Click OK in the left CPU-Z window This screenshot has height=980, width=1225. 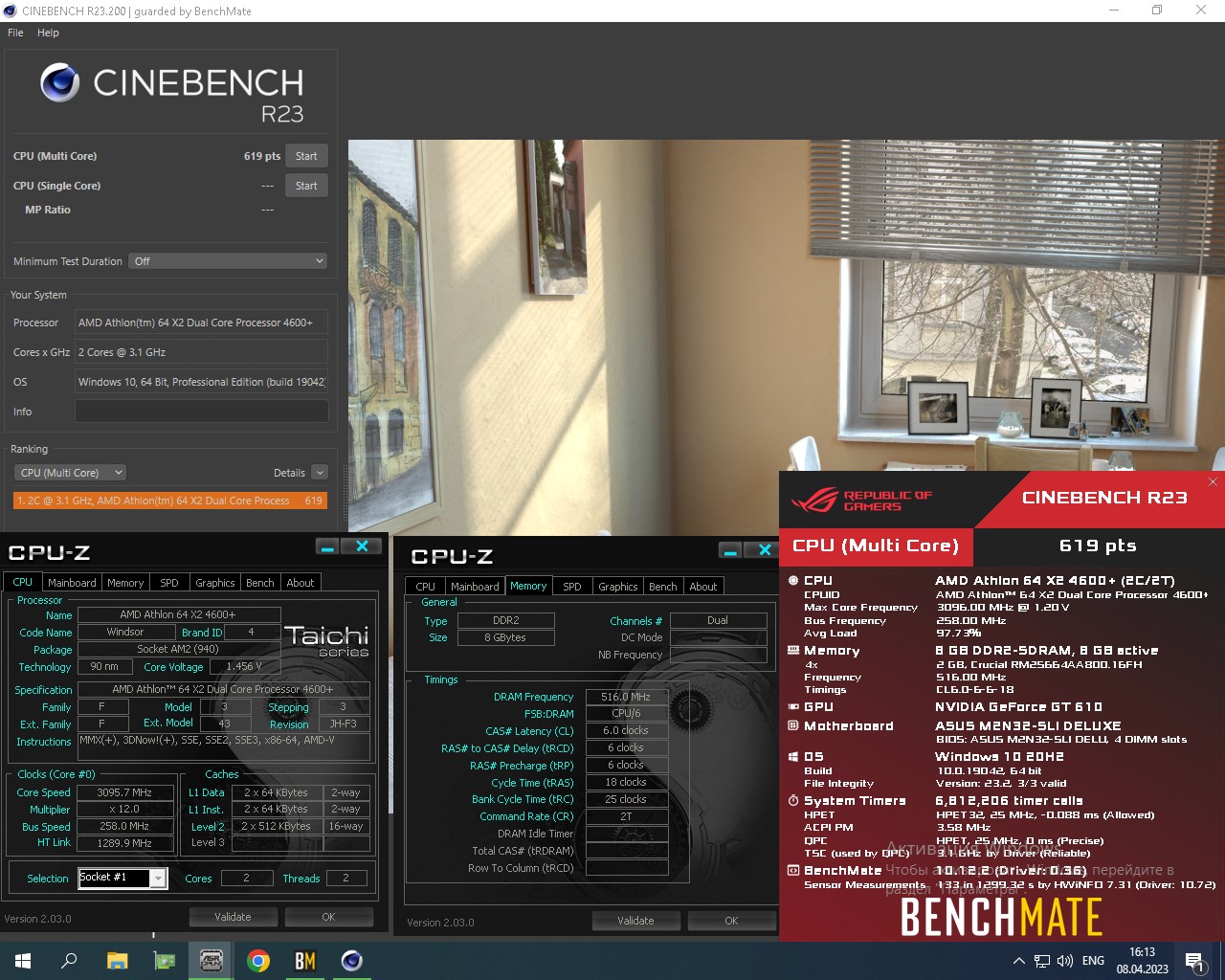[328, 917]
